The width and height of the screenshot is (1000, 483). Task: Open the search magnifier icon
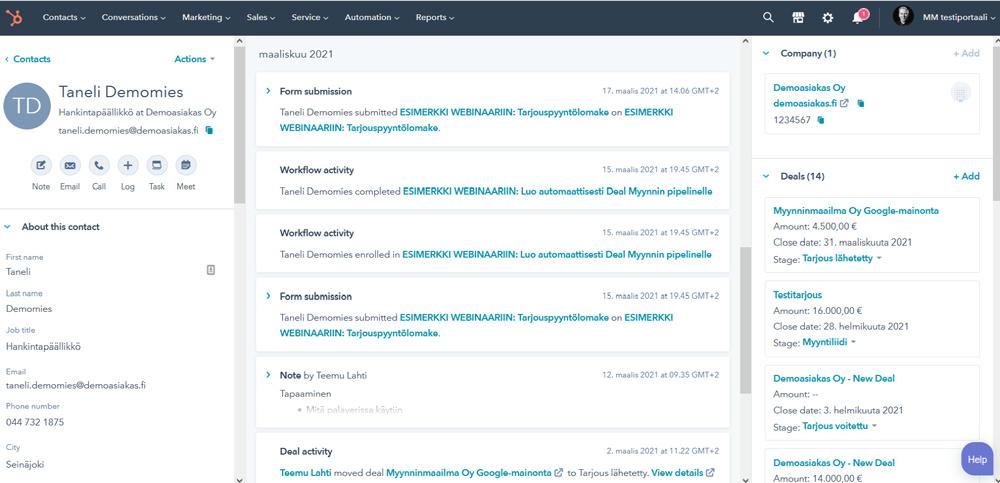coord(768,18)
